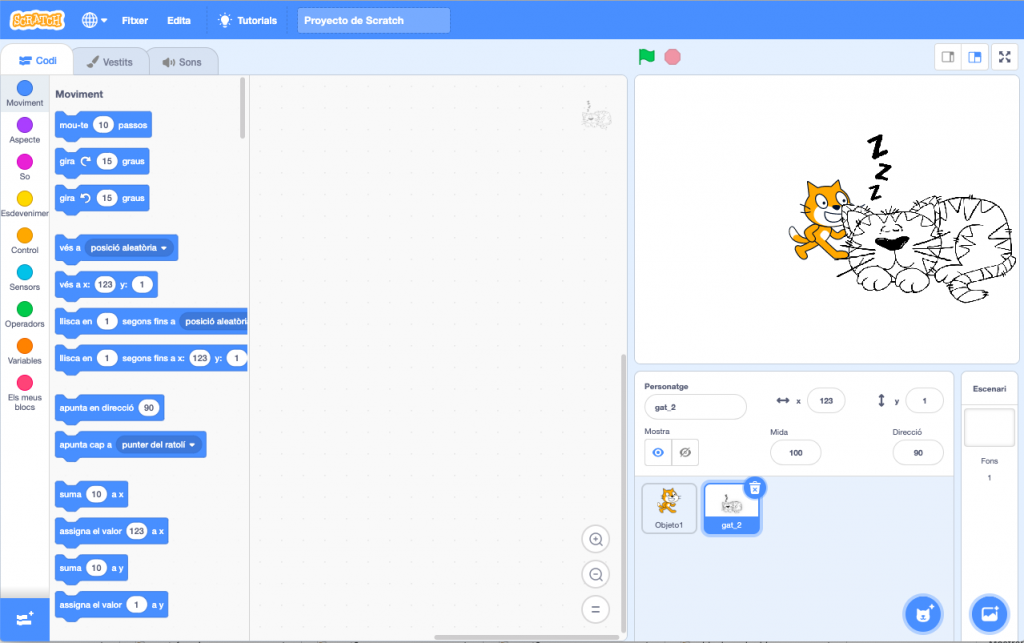Viewport: 1024px width, 643px height.
Task: Open the language globe dropdown
Action: (94, 20)
